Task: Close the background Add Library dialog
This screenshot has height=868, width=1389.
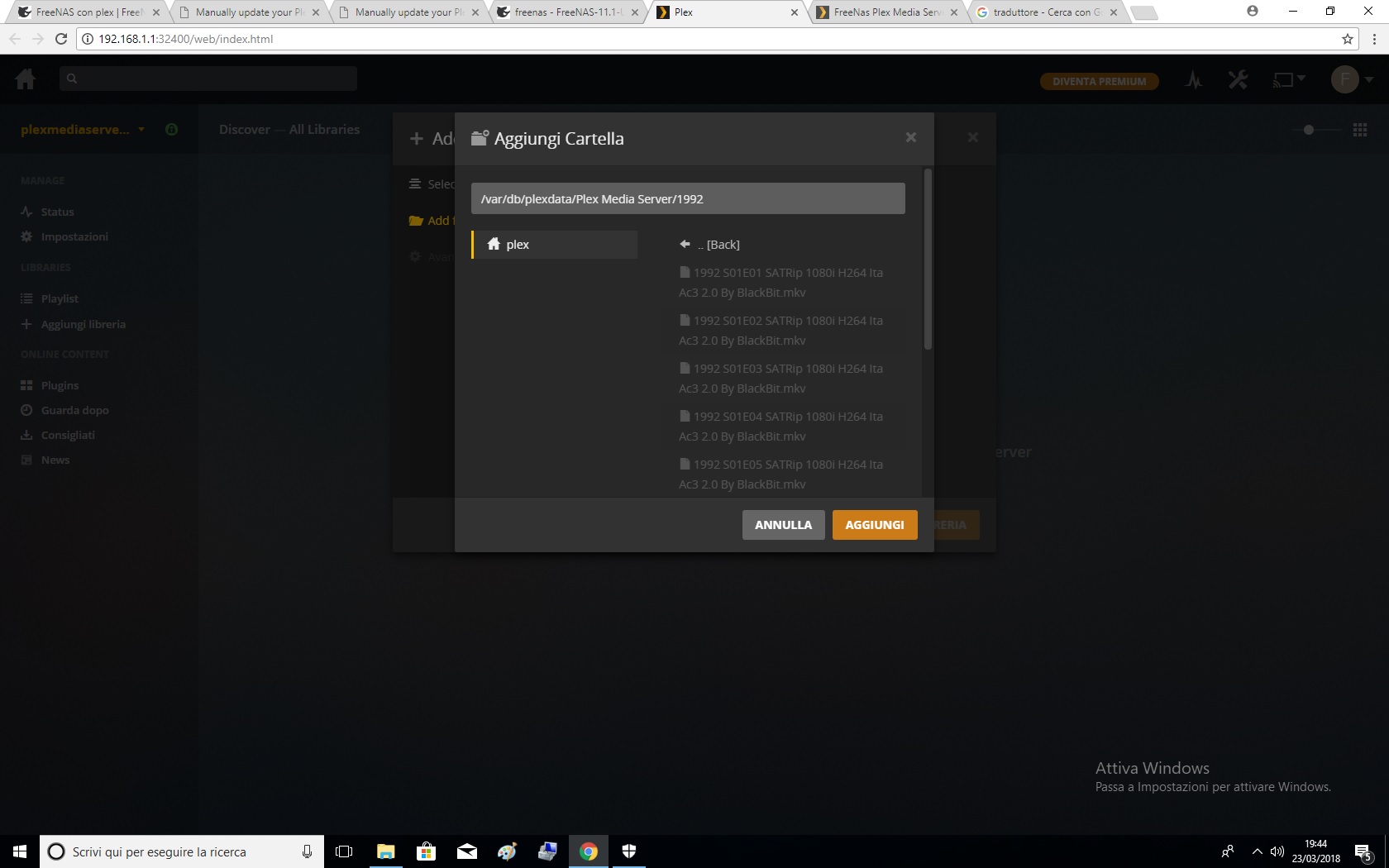Action: (972, 137)
